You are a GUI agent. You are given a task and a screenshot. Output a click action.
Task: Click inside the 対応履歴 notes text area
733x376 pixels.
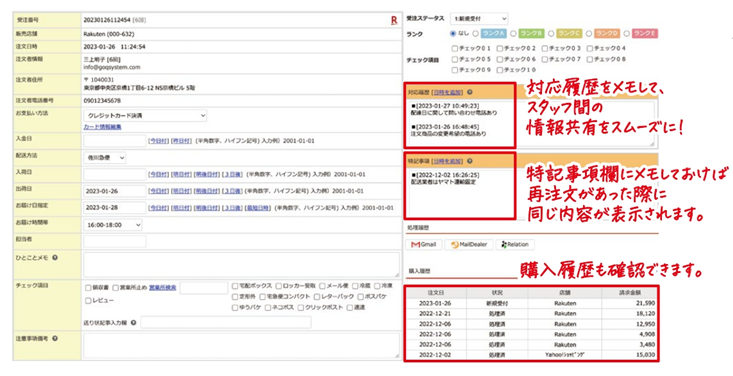click(532, 123)
